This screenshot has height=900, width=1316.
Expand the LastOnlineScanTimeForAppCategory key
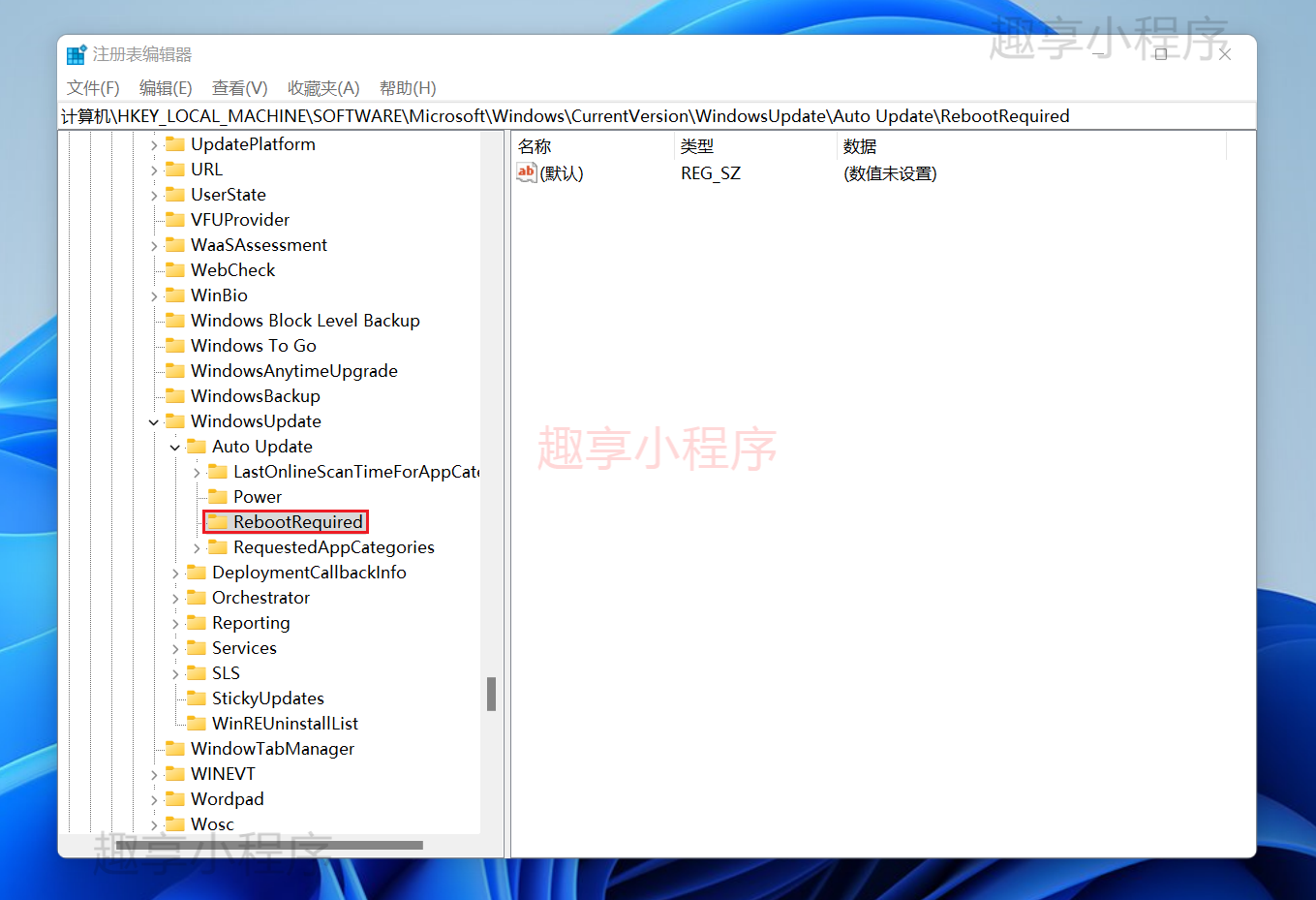click(197, 473)
